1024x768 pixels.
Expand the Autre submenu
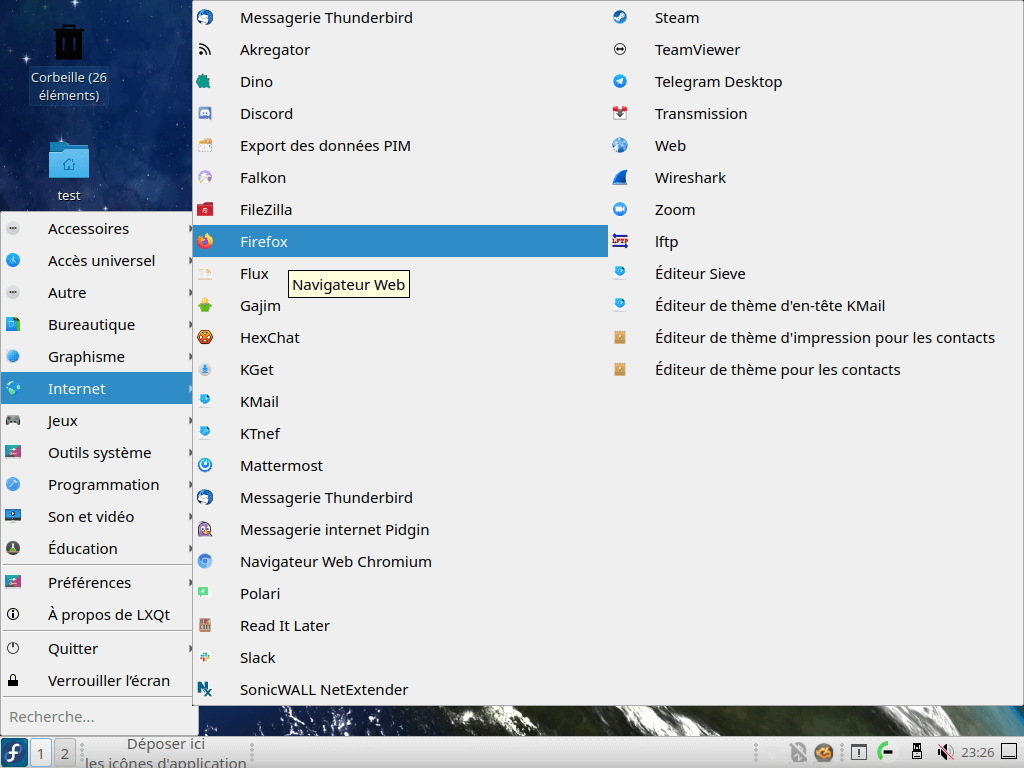[97, 293]
